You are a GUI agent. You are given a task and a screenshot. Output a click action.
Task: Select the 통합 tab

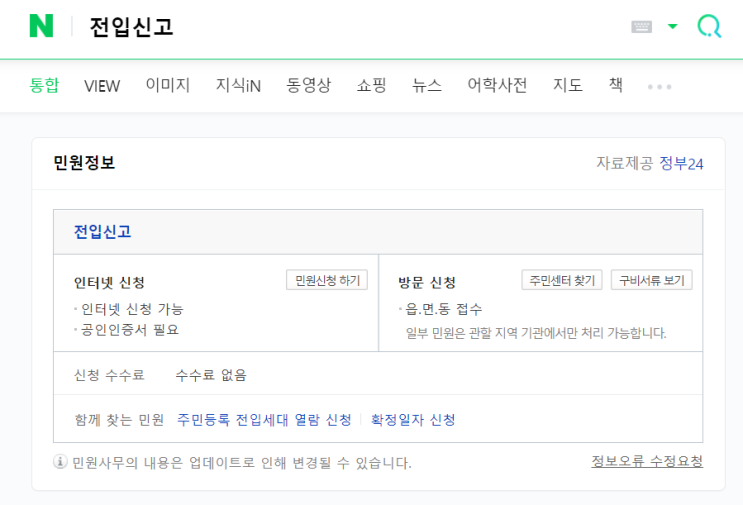click(44, 86)
